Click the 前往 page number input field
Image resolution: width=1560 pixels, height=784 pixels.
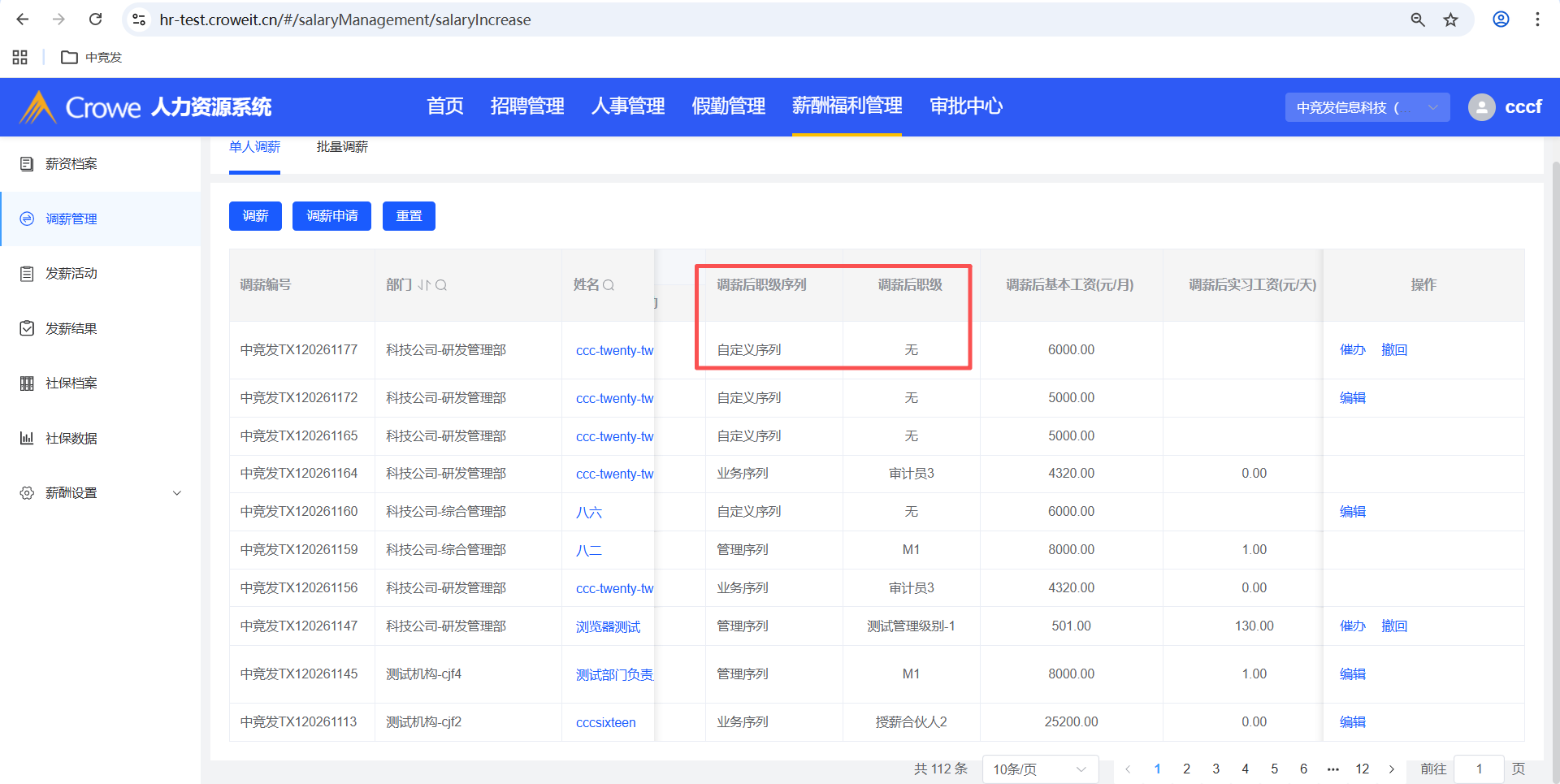(1479, 769)
